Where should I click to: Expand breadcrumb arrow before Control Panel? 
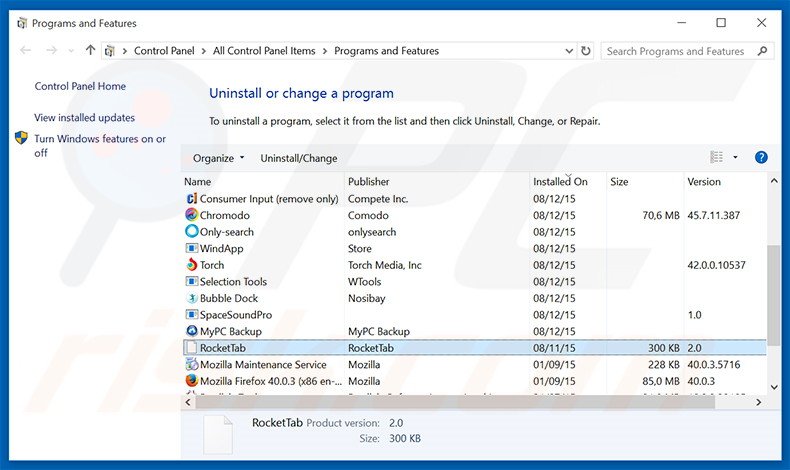pos(124,51)
